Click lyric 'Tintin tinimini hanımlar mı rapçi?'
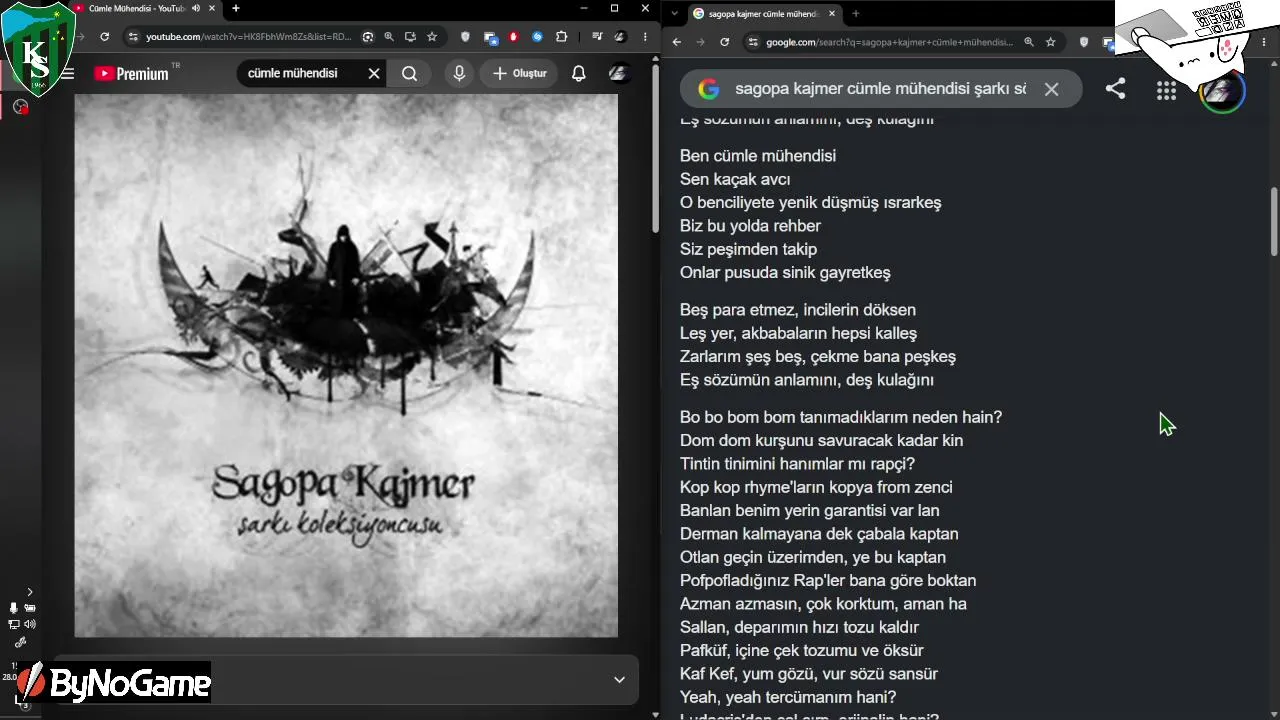 click(798, 464)
